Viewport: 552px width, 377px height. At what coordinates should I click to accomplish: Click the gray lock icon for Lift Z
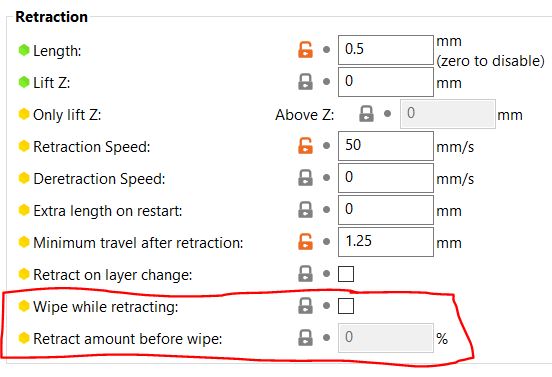coord(305,82)
